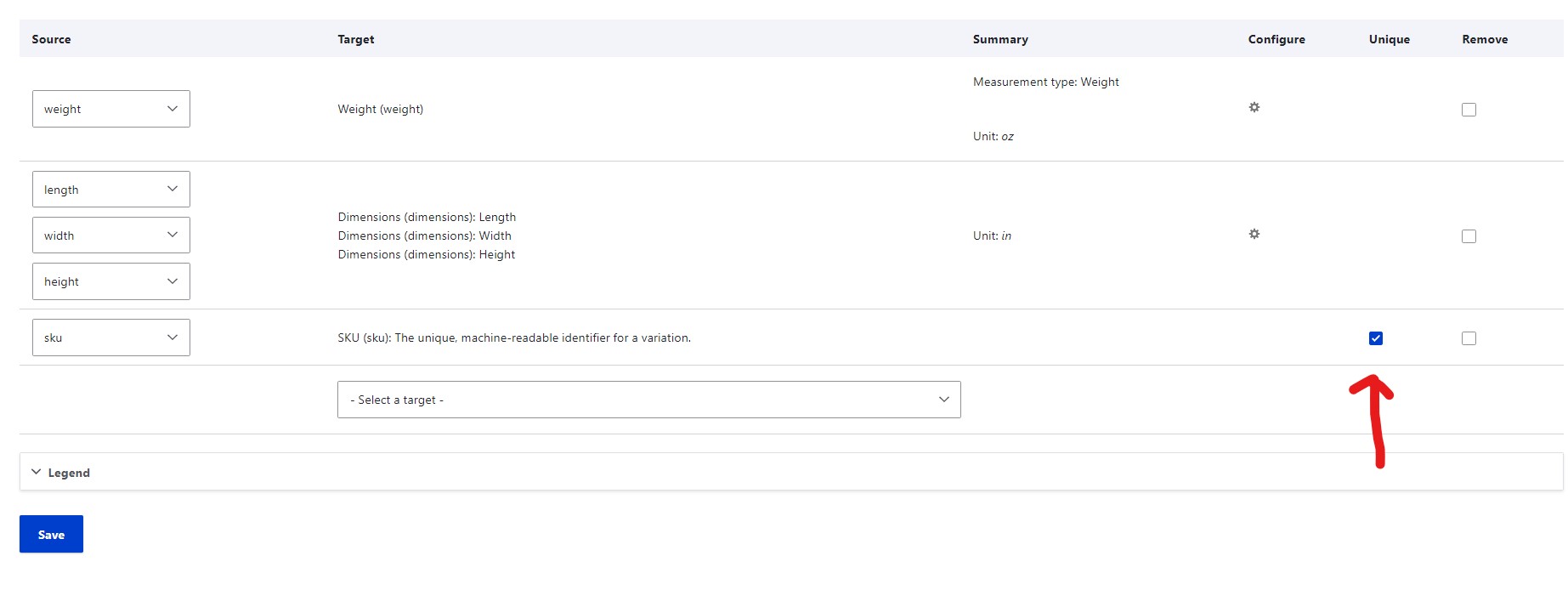
Task: Open the length source dropdown
Action: point(111,190)
